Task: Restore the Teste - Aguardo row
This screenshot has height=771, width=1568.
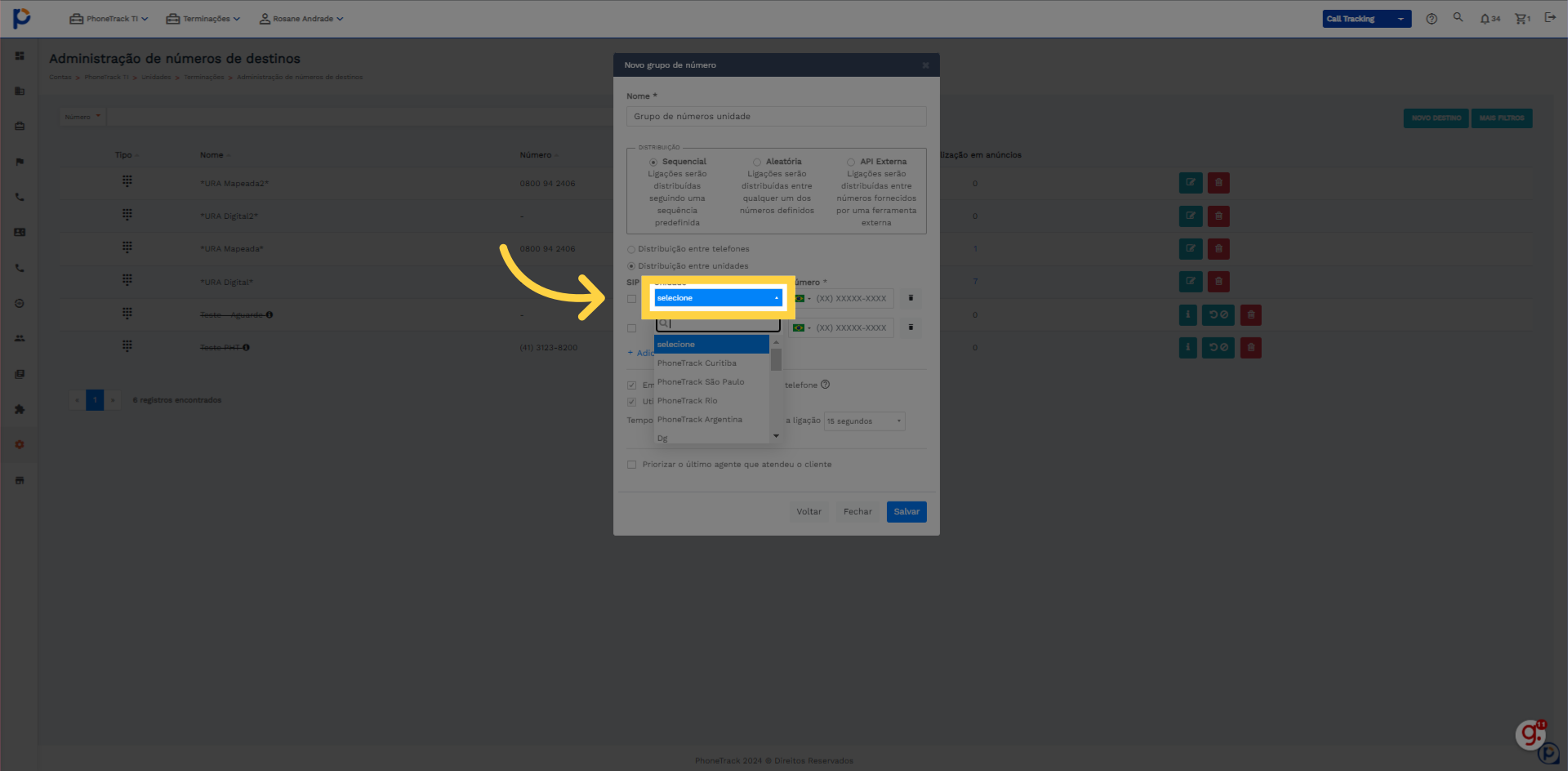Action: coord(1218,314)
